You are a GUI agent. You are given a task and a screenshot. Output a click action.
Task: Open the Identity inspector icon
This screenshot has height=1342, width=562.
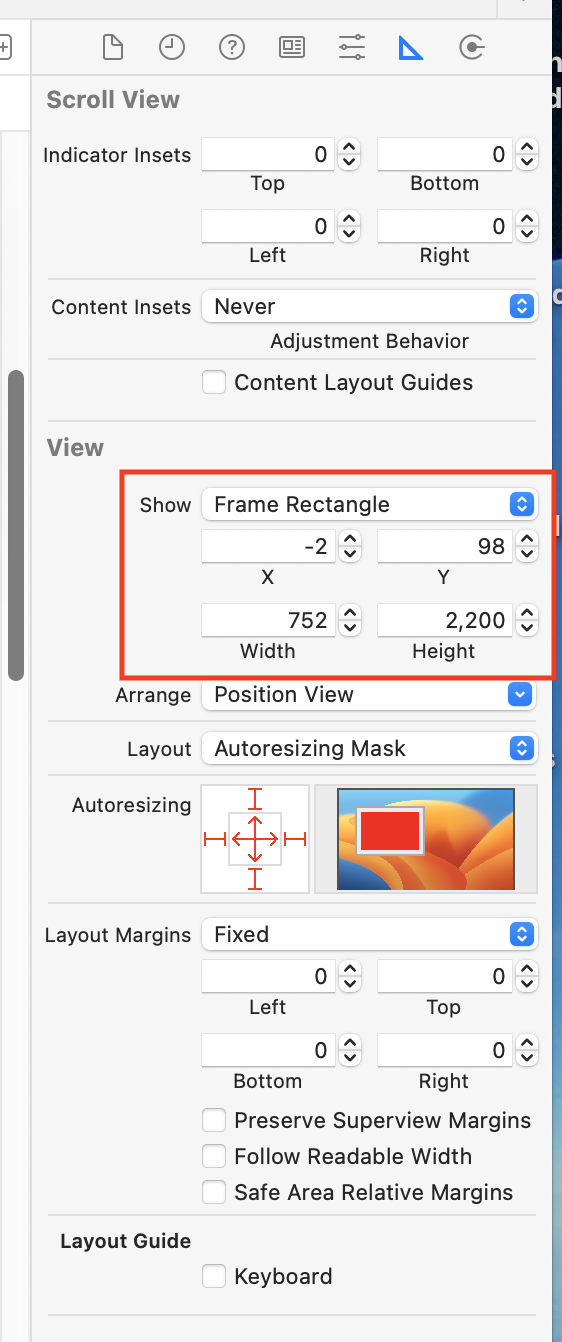(292, 47)
